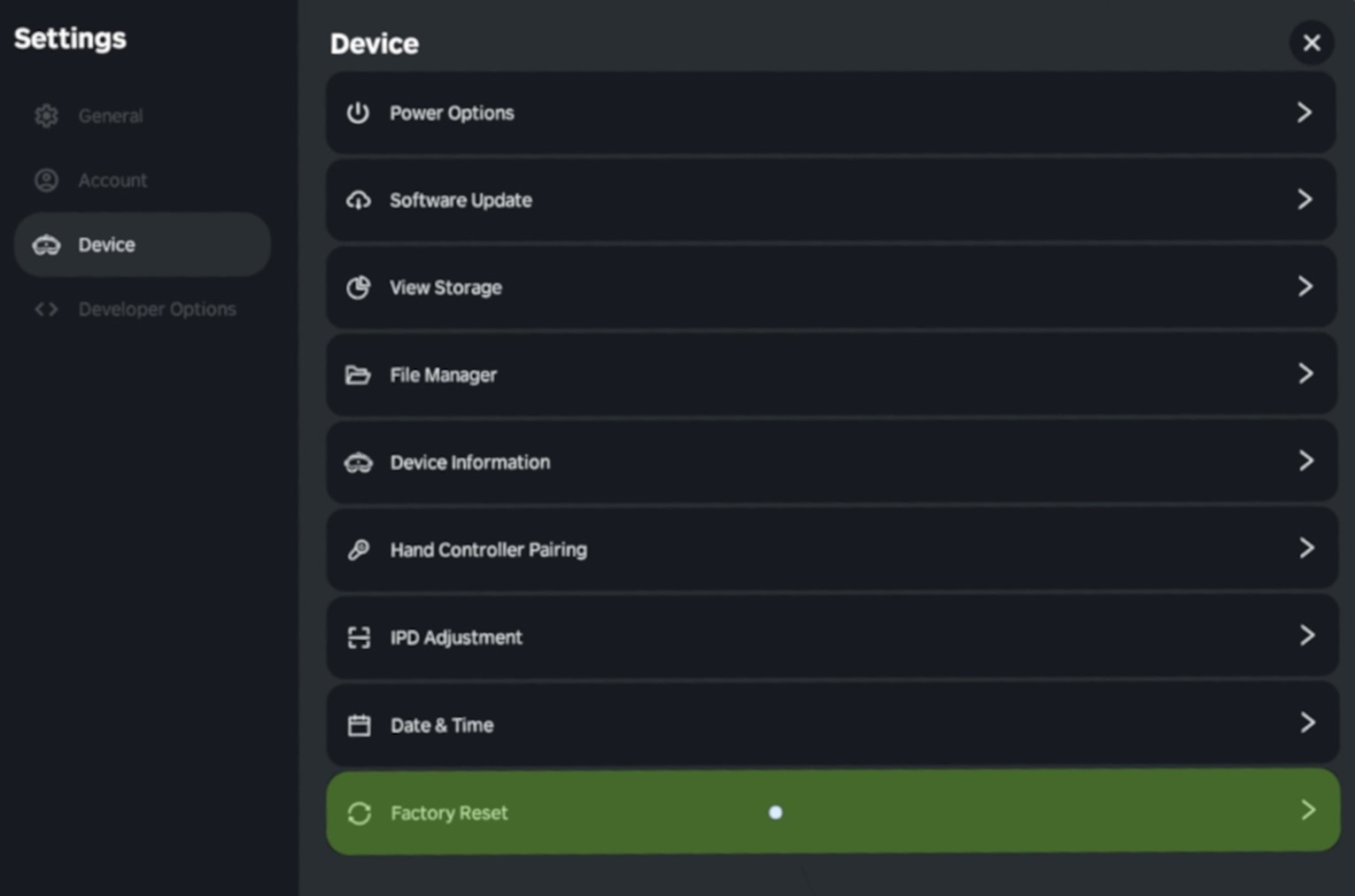Open View Storage with its arrow

coord(1305,286)
